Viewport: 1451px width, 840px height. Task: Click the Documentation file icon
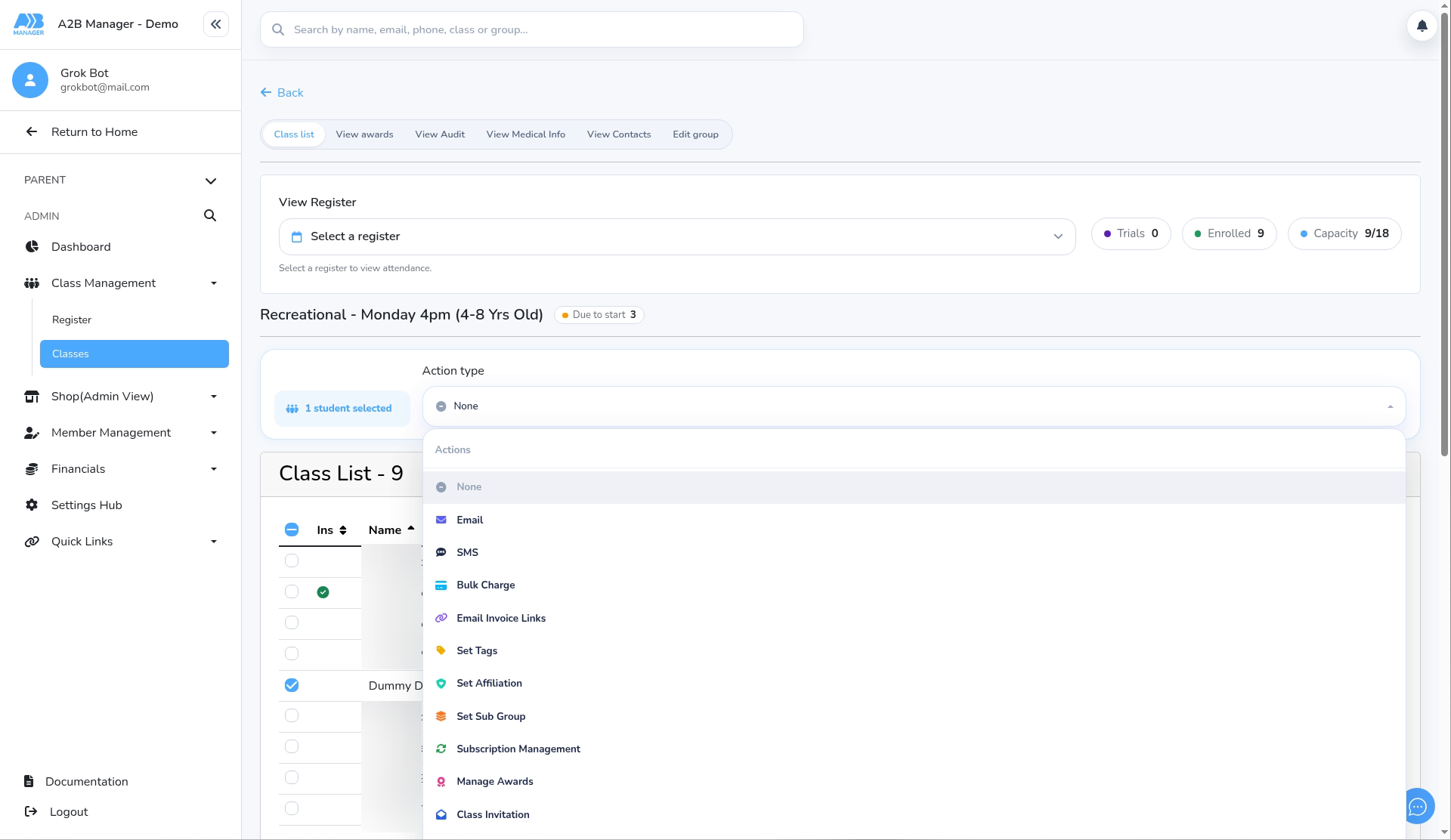pyautogui.click(x=29, y=782)
